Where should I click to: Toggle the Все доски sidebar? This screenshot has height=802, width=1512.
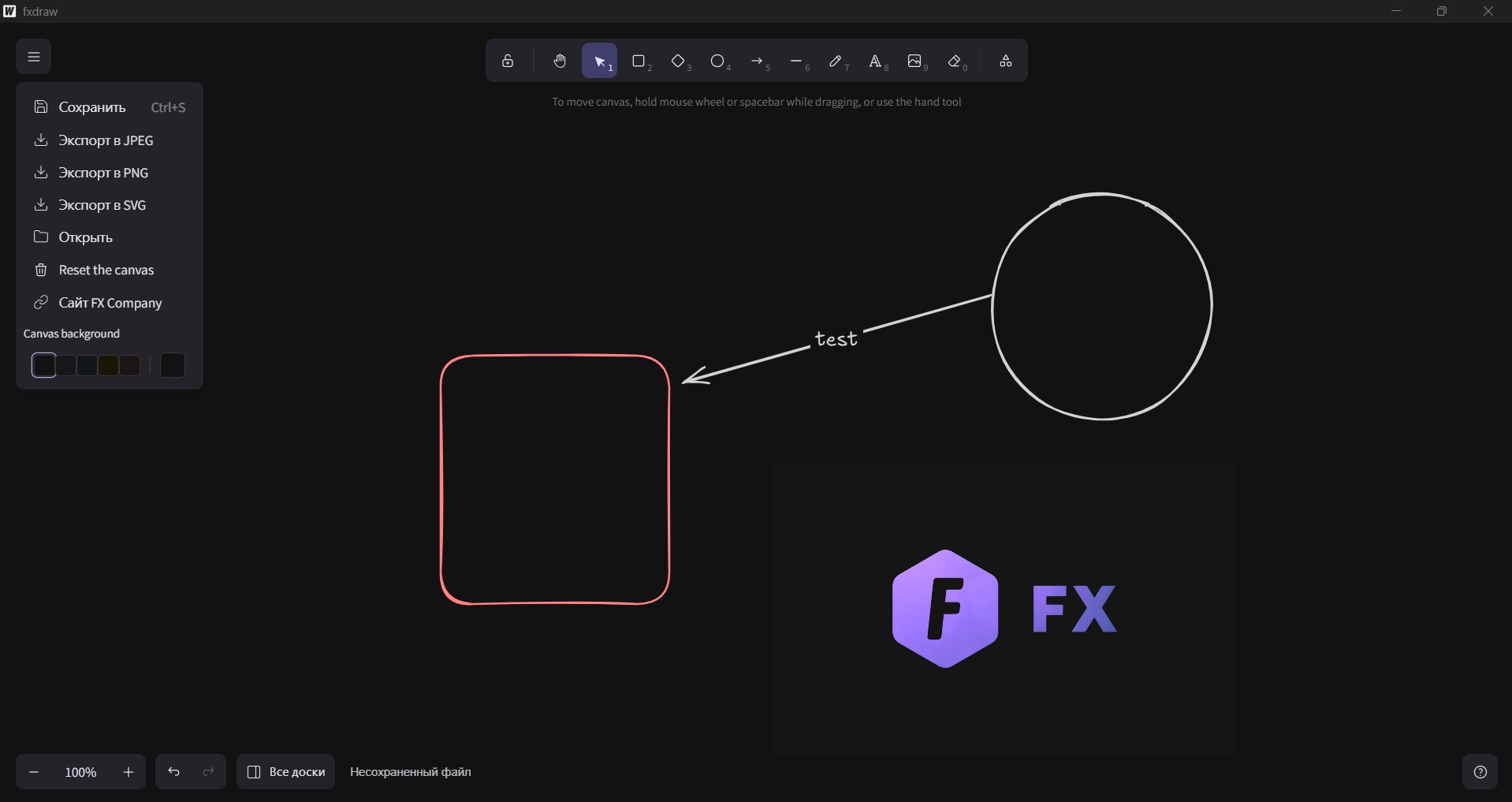[x=286, y=772]
